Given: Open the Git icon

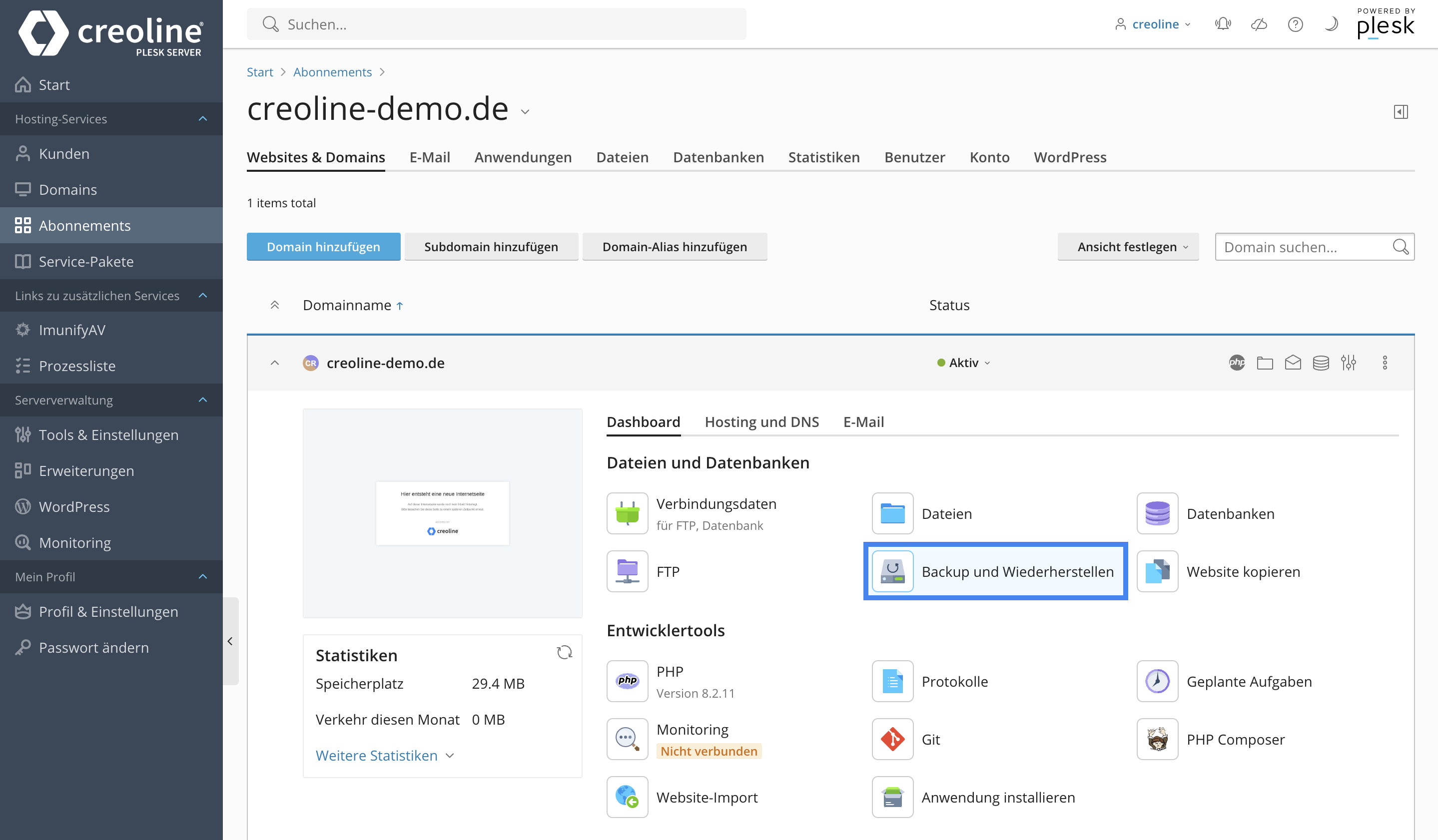Looking at the screenshot, I should (x=892, y=739).
